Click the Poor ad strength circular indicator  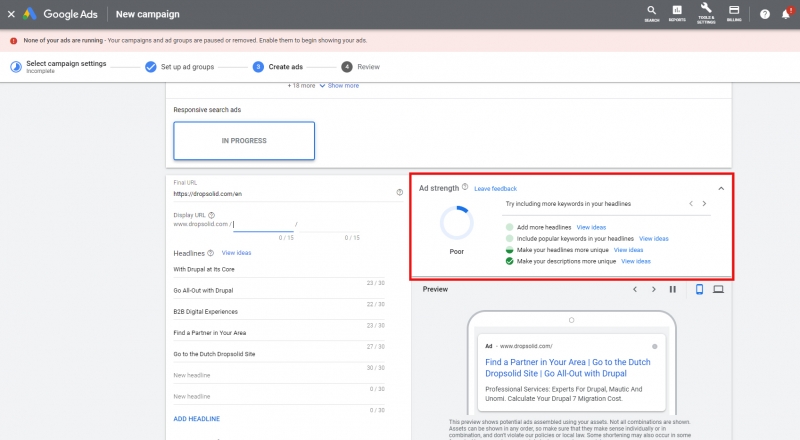coord(457,223)
